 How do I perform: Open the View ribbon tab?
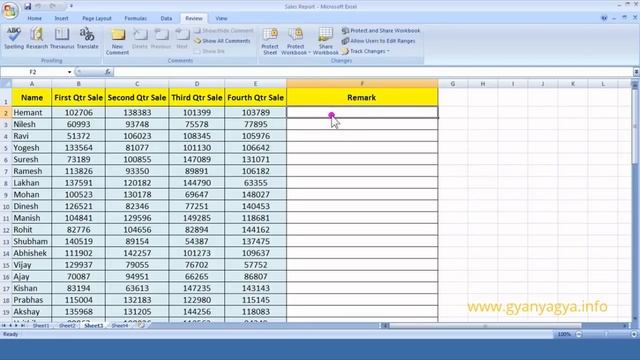[221, 18]
